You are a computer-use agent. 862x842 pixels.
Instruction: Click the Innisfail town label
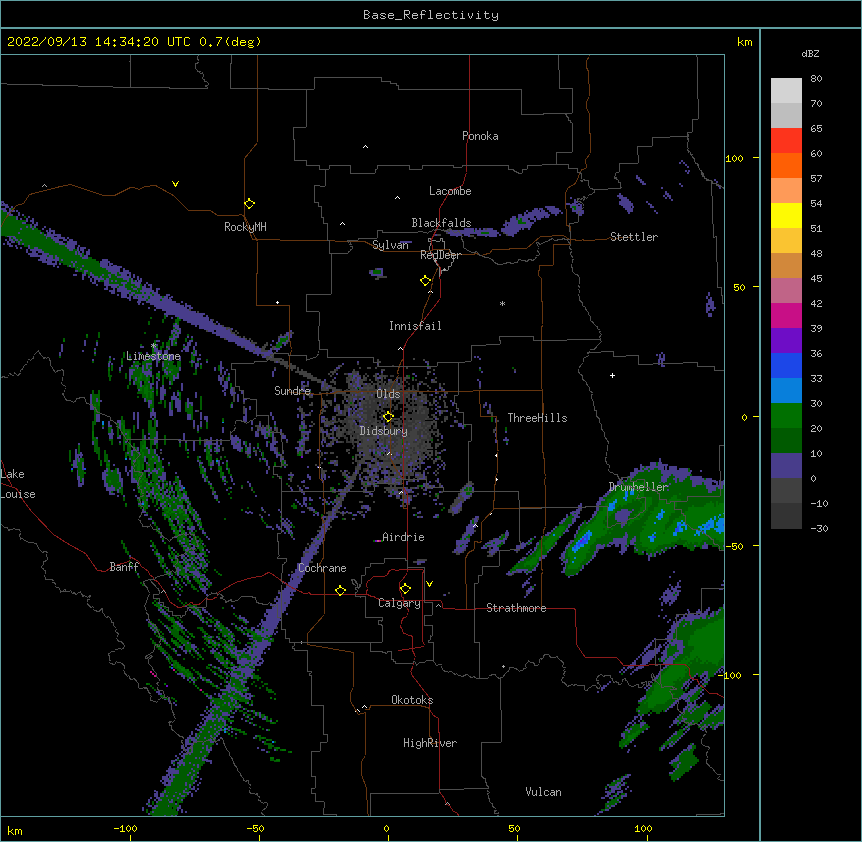point(415,326)
